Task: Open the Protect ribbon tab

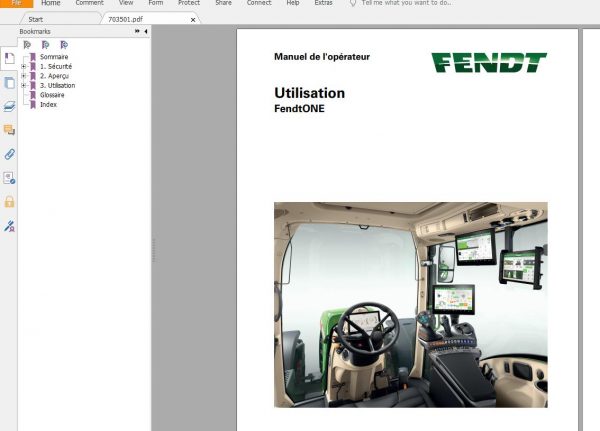Action: (x=189, y=3)
